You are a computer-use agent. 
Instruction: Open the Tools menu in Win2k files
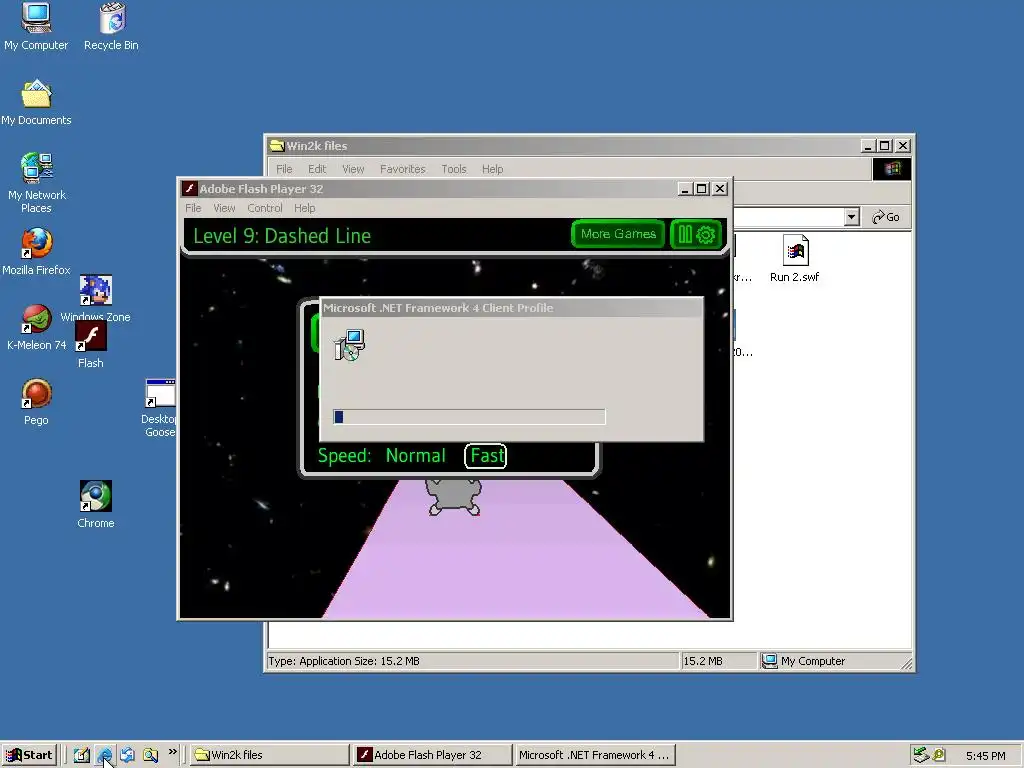click(x=454, y=169)
